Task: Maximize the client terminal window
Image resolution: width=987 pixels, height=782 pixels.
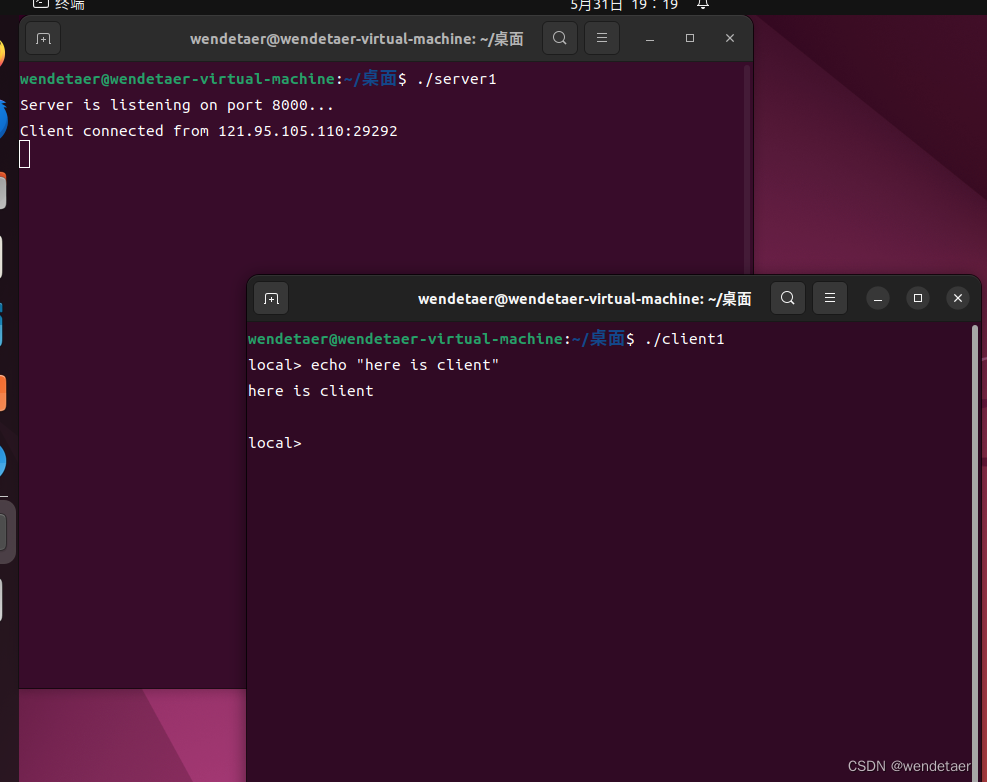Action: coord(918,298)
